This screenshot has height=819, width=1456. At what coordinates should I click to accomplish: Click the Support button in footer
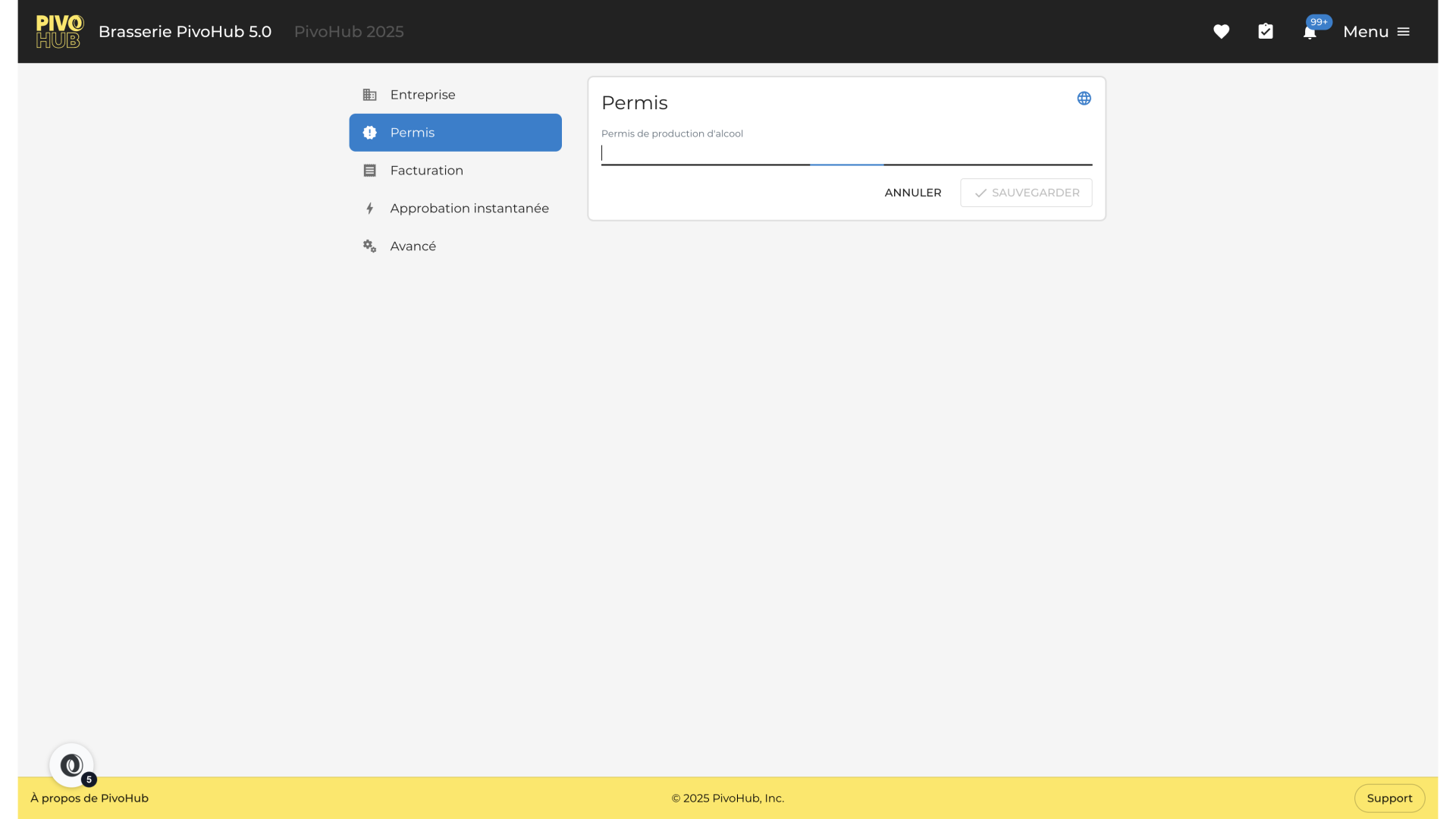point(1389,798)
